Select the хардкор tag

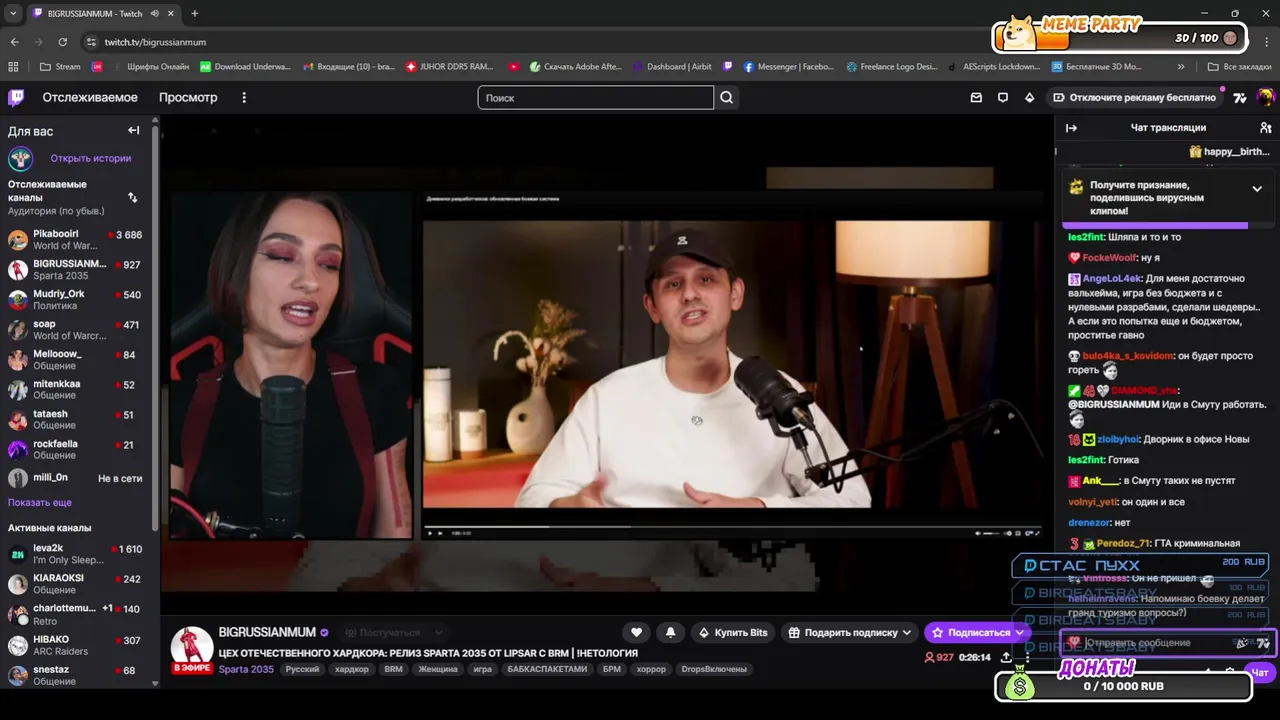352,669
